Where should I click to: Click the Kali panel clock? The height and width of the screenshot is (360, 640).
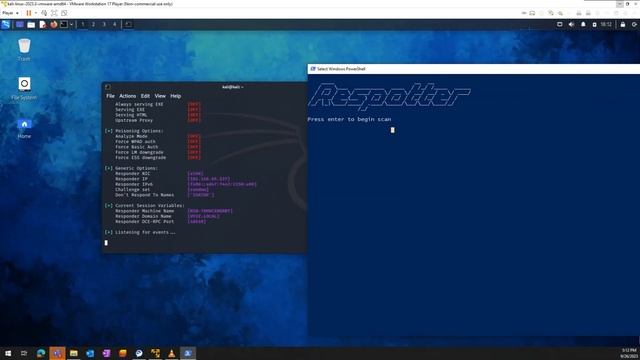(606, 24)
